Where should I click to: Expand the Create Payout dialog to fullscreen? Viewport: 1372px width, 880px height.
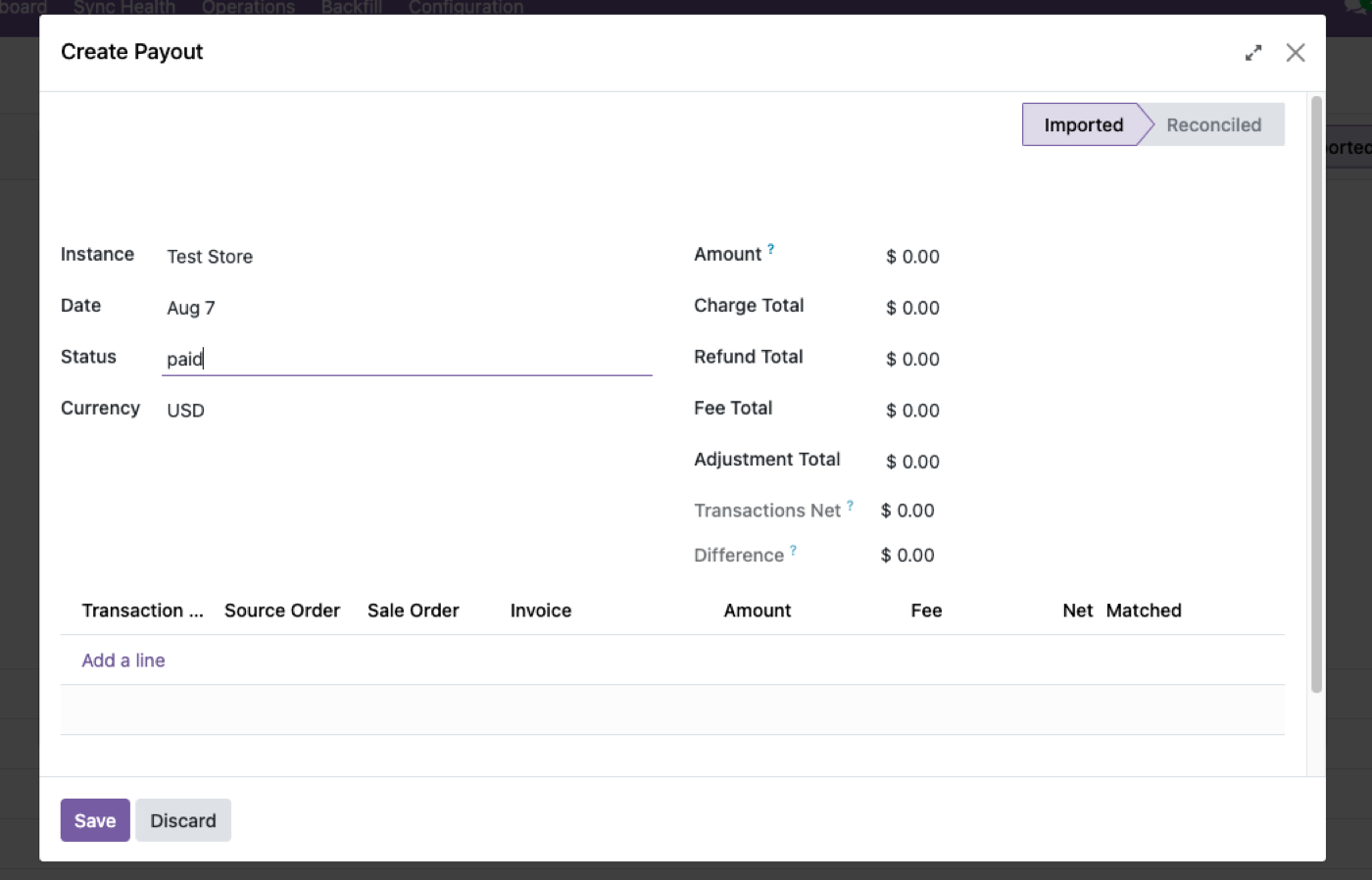pos(1253,53)
